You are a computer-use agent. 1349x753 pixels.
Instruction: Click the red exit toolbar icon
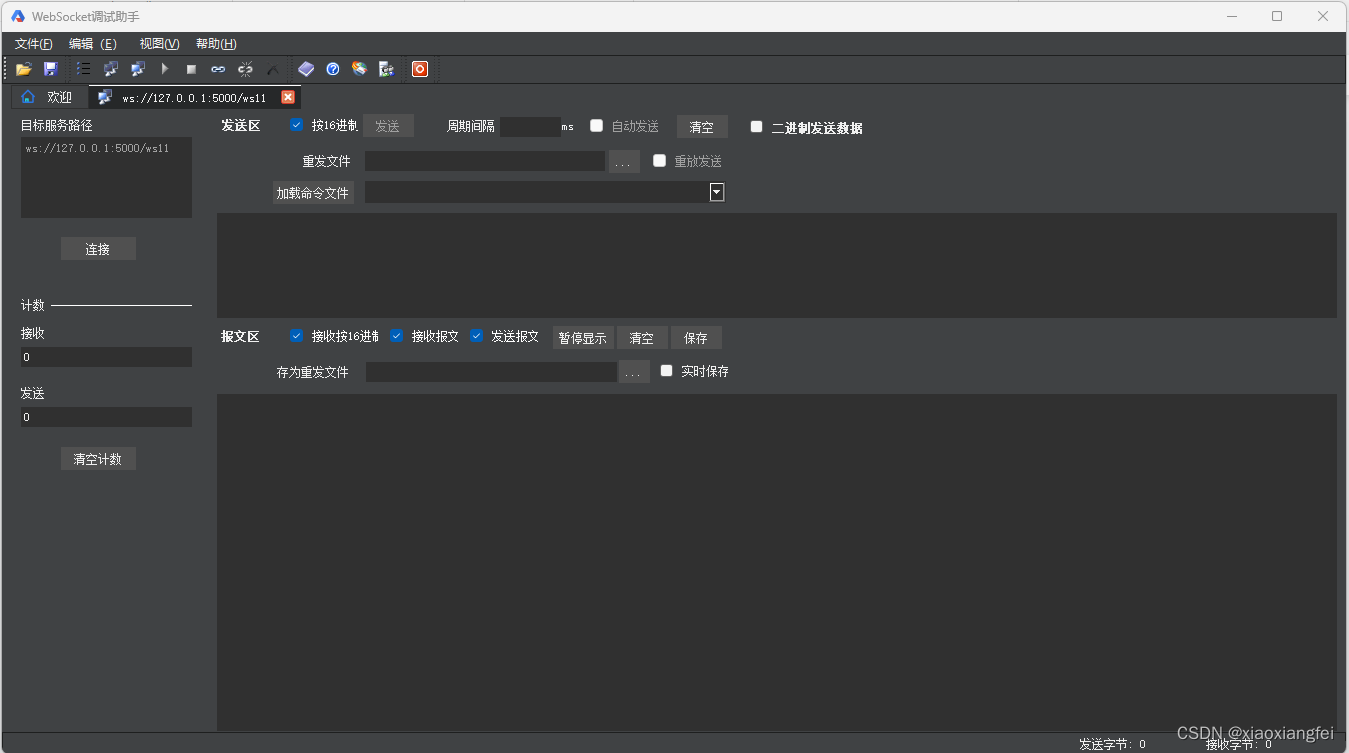[419, 68]
